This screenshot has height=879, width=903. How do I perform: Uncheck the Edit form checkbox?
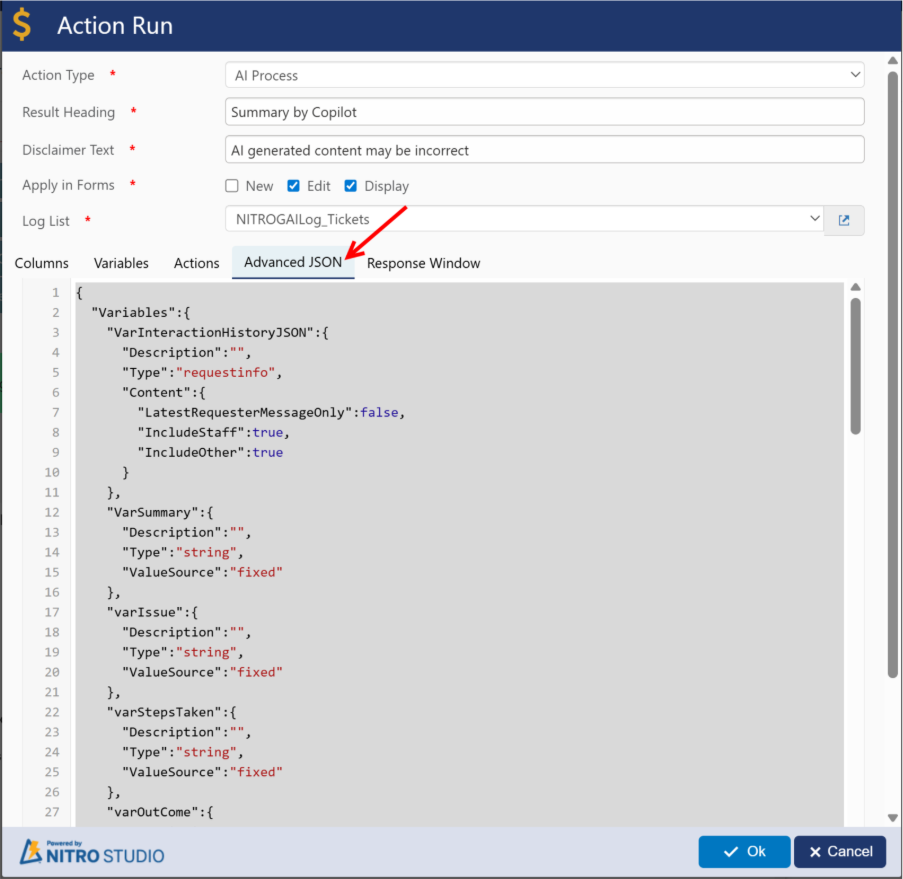pyautogui.click(x=293, y=186)
